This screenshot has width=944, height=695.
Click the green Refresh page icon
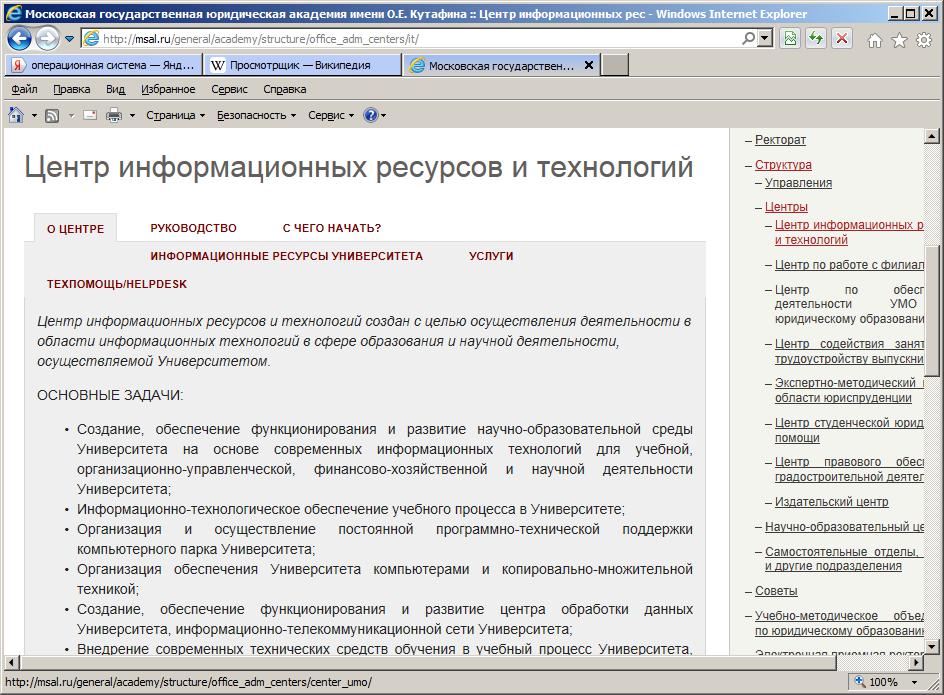816,39
